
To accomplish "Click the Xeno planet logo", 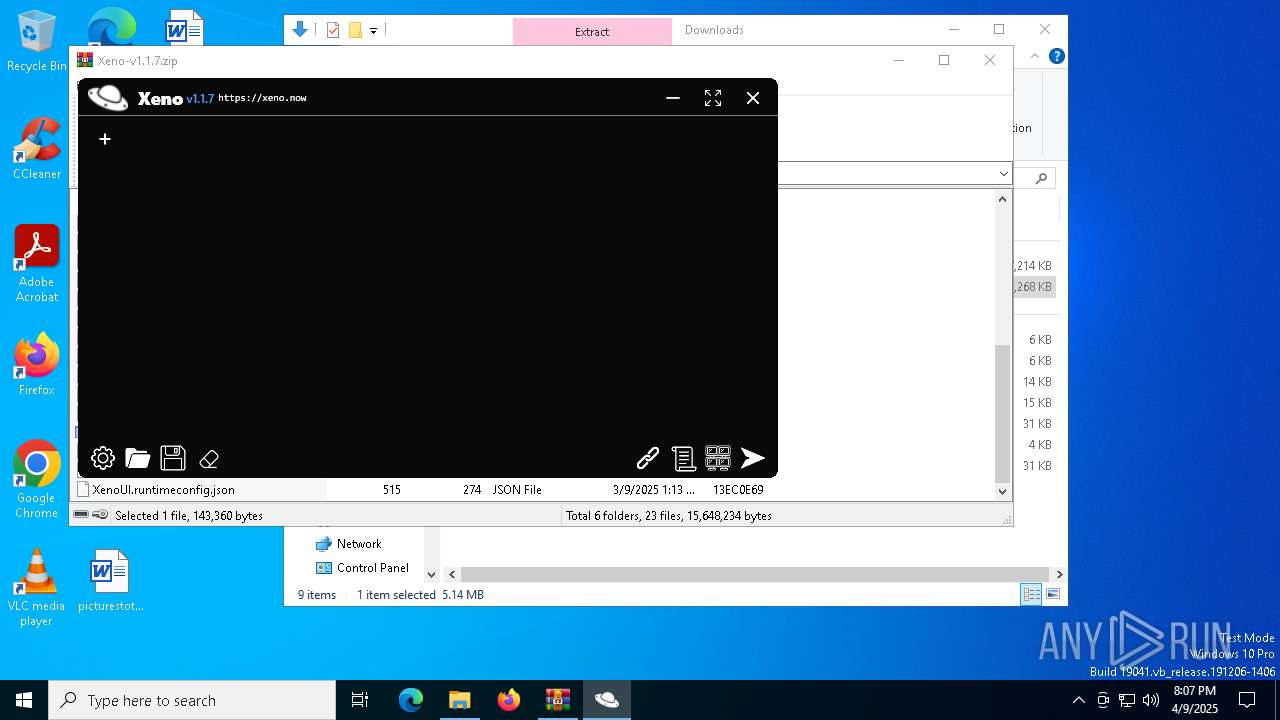I will [x=108, y=97].
